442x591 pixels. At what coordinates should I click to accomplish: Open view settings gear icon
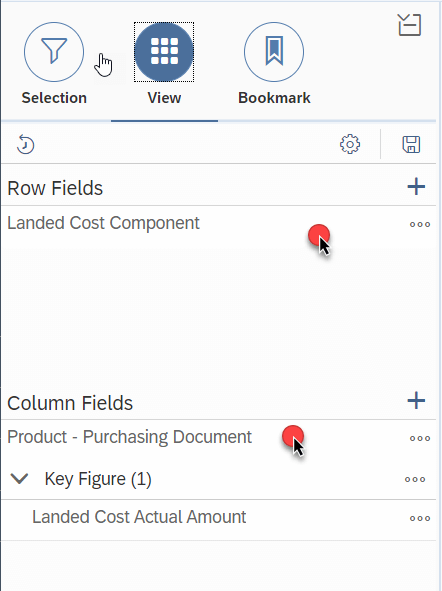pos(350,144)
